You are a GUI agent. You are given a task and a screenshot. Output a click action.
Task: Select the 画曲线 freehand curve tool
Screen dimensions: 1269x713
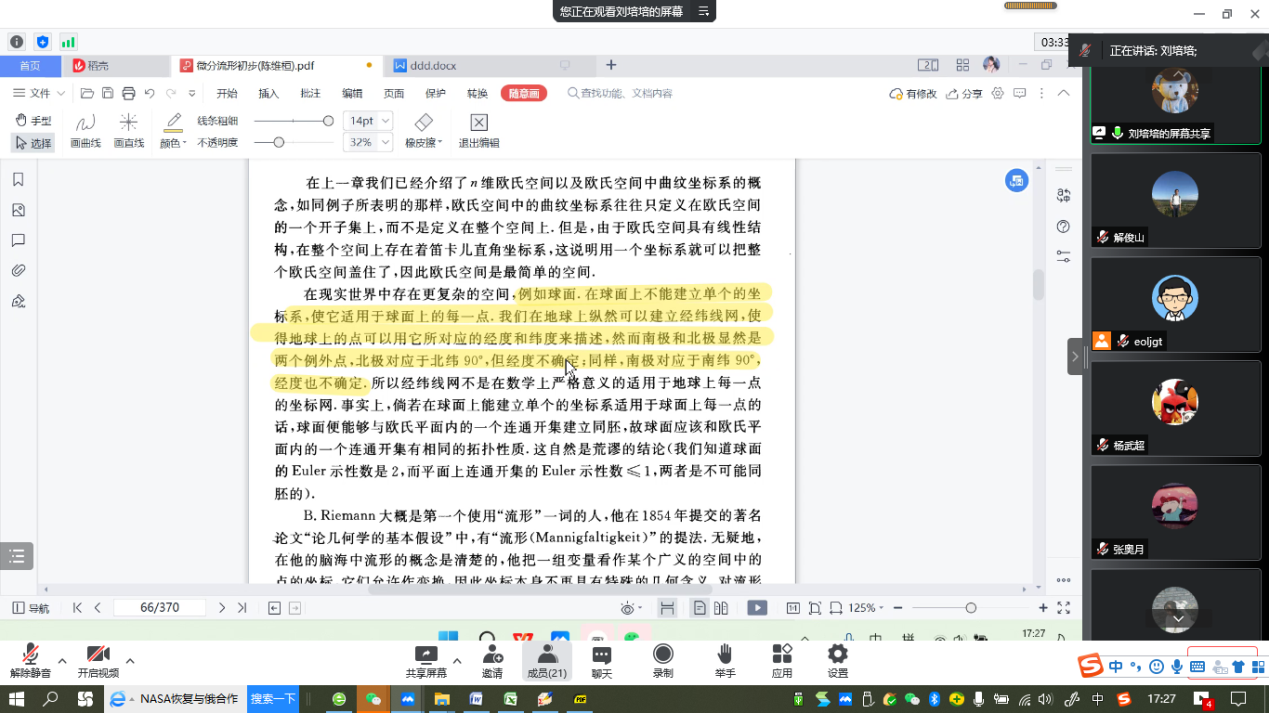(85, 129)
